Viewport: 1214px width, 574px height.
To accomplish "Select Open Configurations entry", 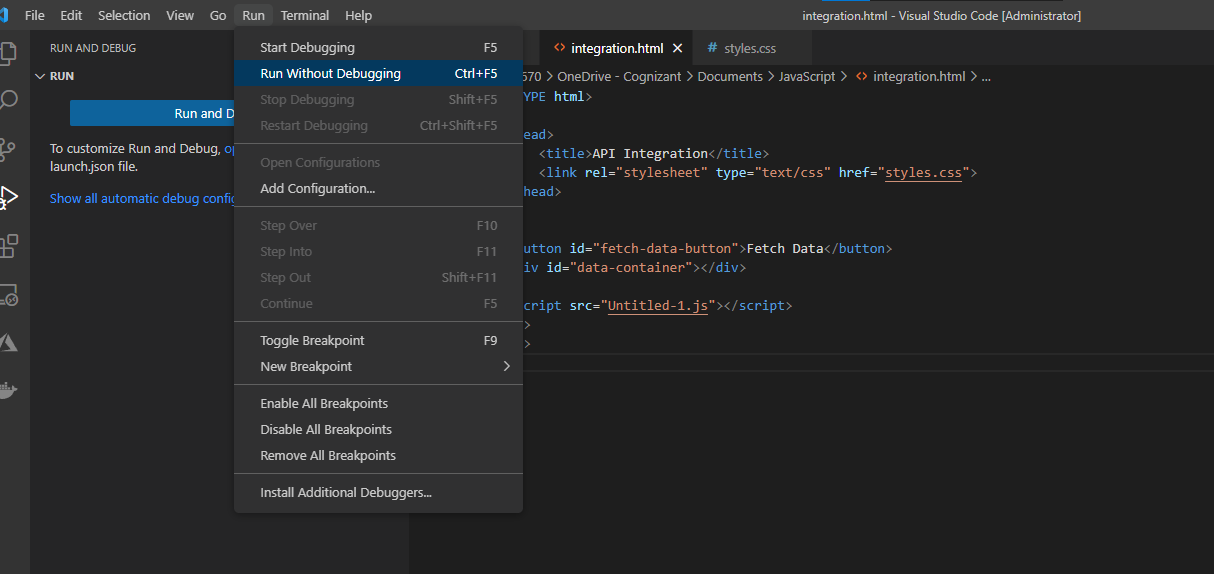I will pyautogui.click(x=378, y=162).
